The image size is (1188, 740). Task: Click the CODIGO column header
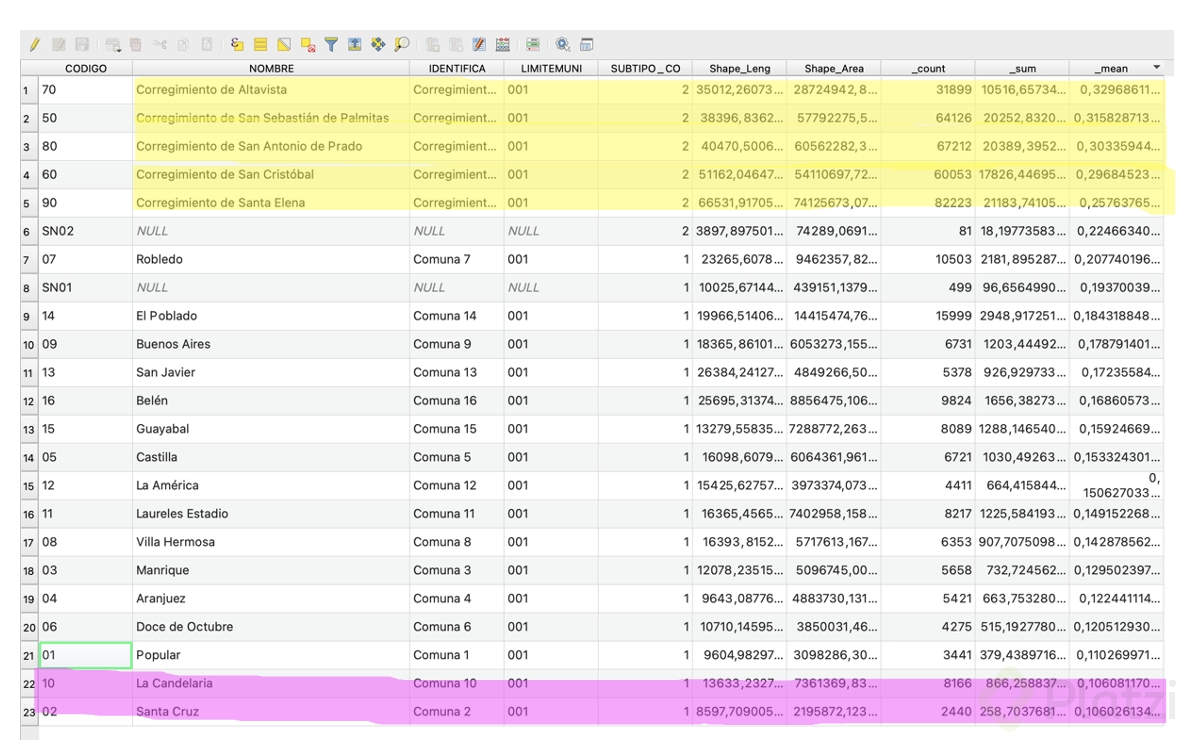[85, 69]
